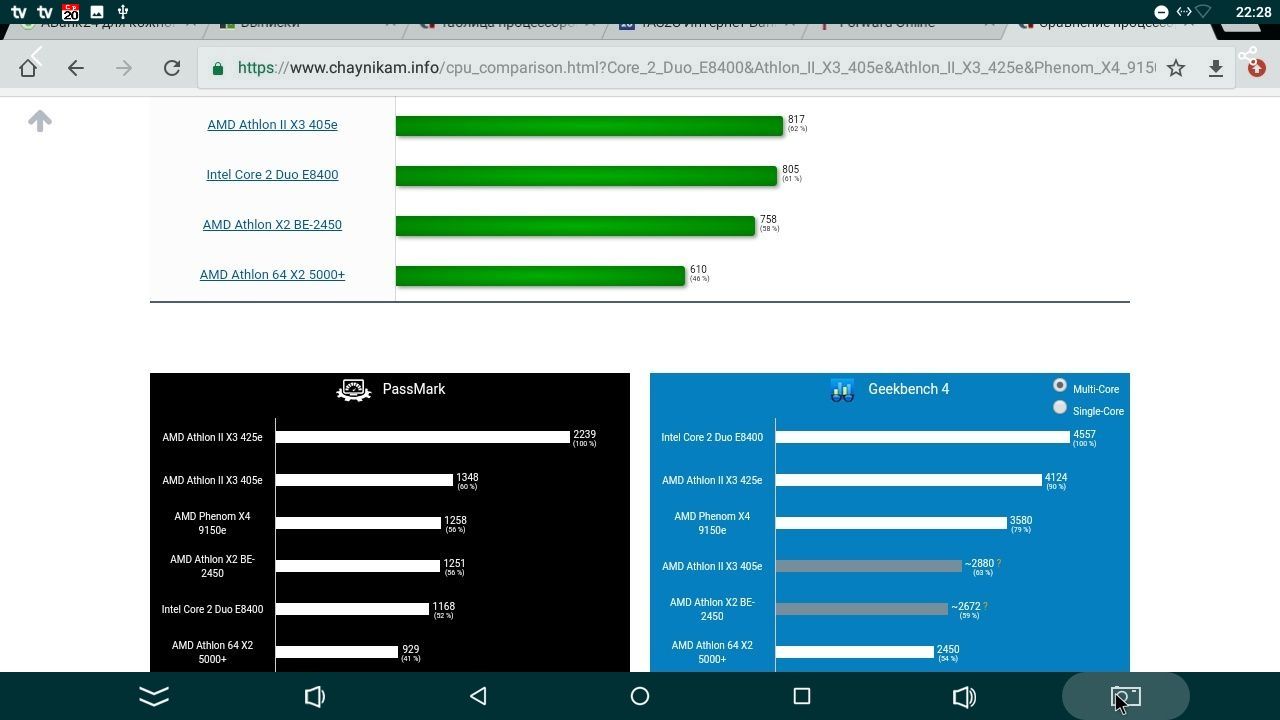1280x720 pixels.
Task: Open the AMD Athlon 64 X2 5000+ link
Action: click(x=272, y=274)
